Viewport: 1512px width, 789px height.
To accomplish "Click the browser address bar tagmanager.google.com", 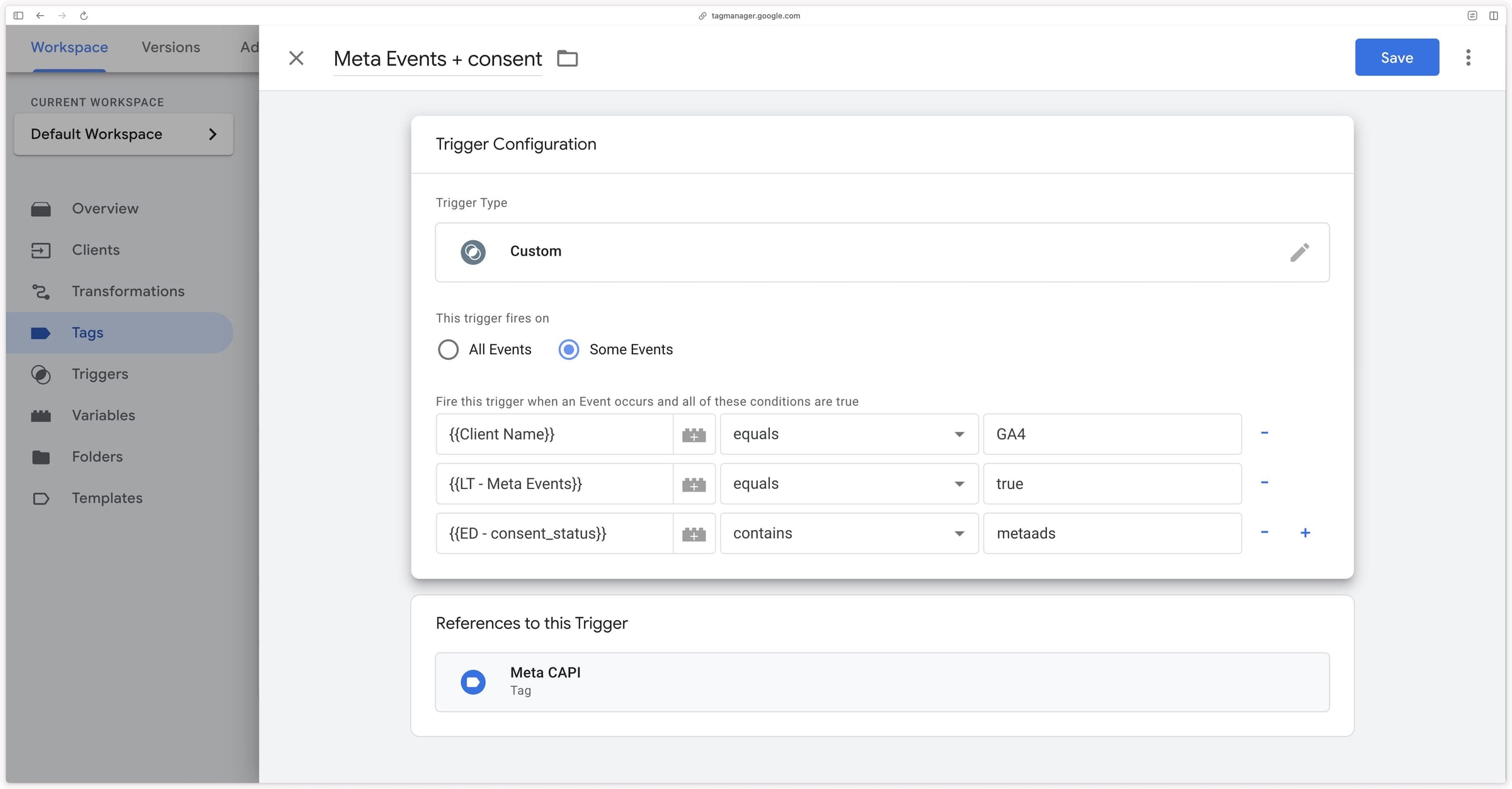I will point(755,16).
